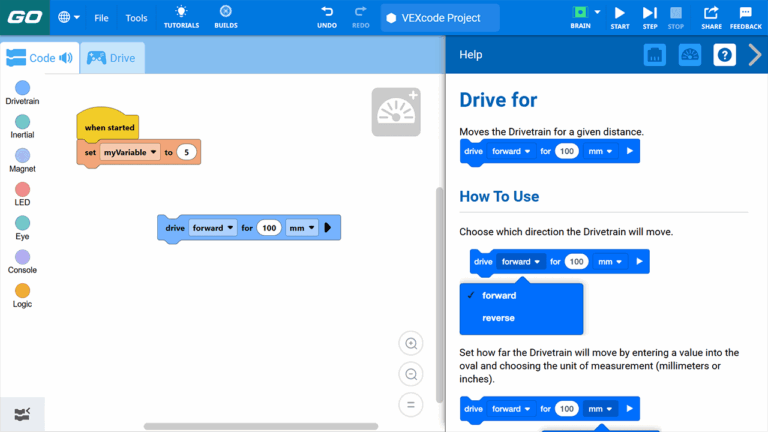This screenshot has height=432, width=768.
Task: Expand the Brain dropdown arrow
Action: pyautogui.click(x=597, y=12)
